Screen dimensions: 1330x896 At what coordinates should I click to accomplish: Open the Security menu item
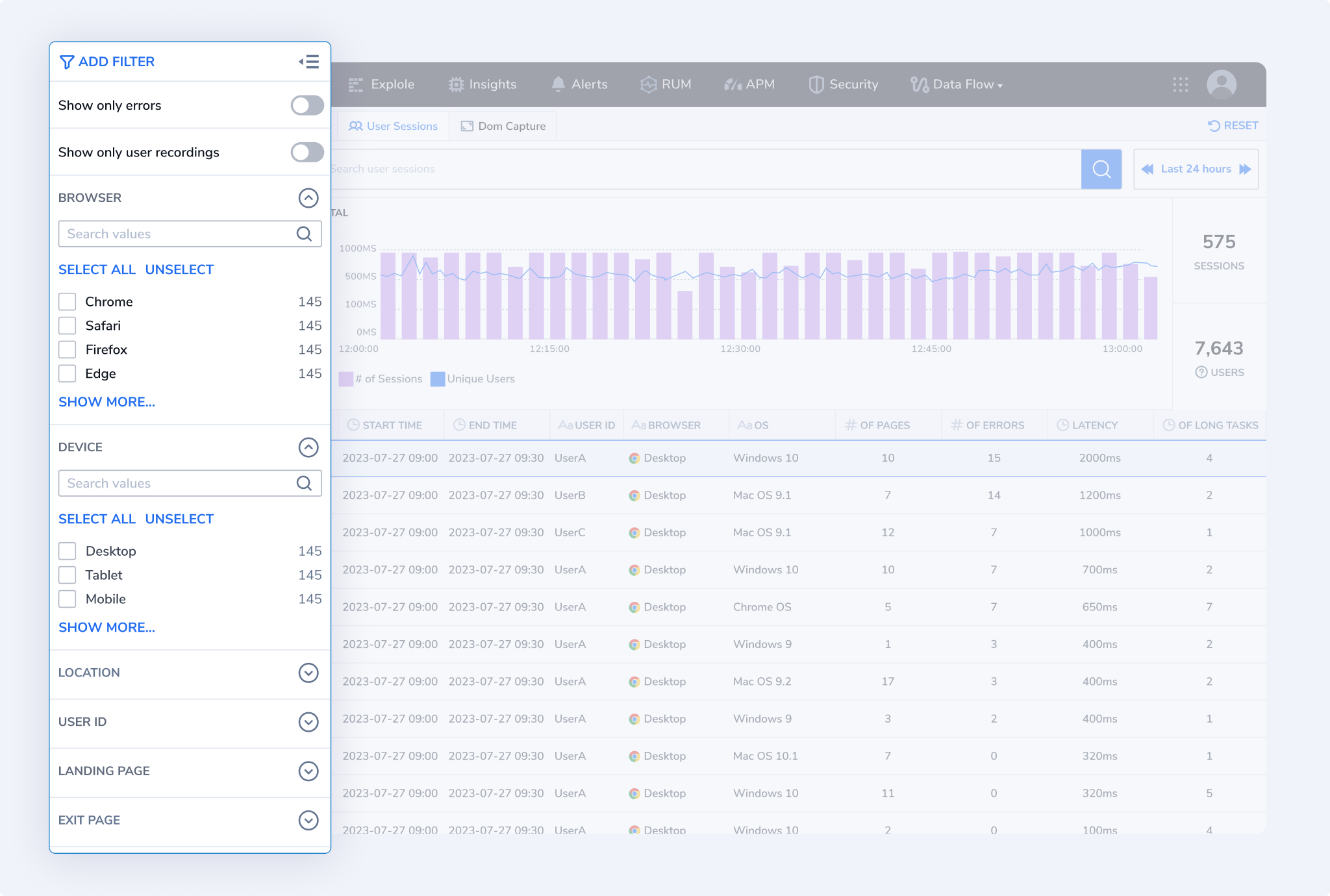[844, 84]
